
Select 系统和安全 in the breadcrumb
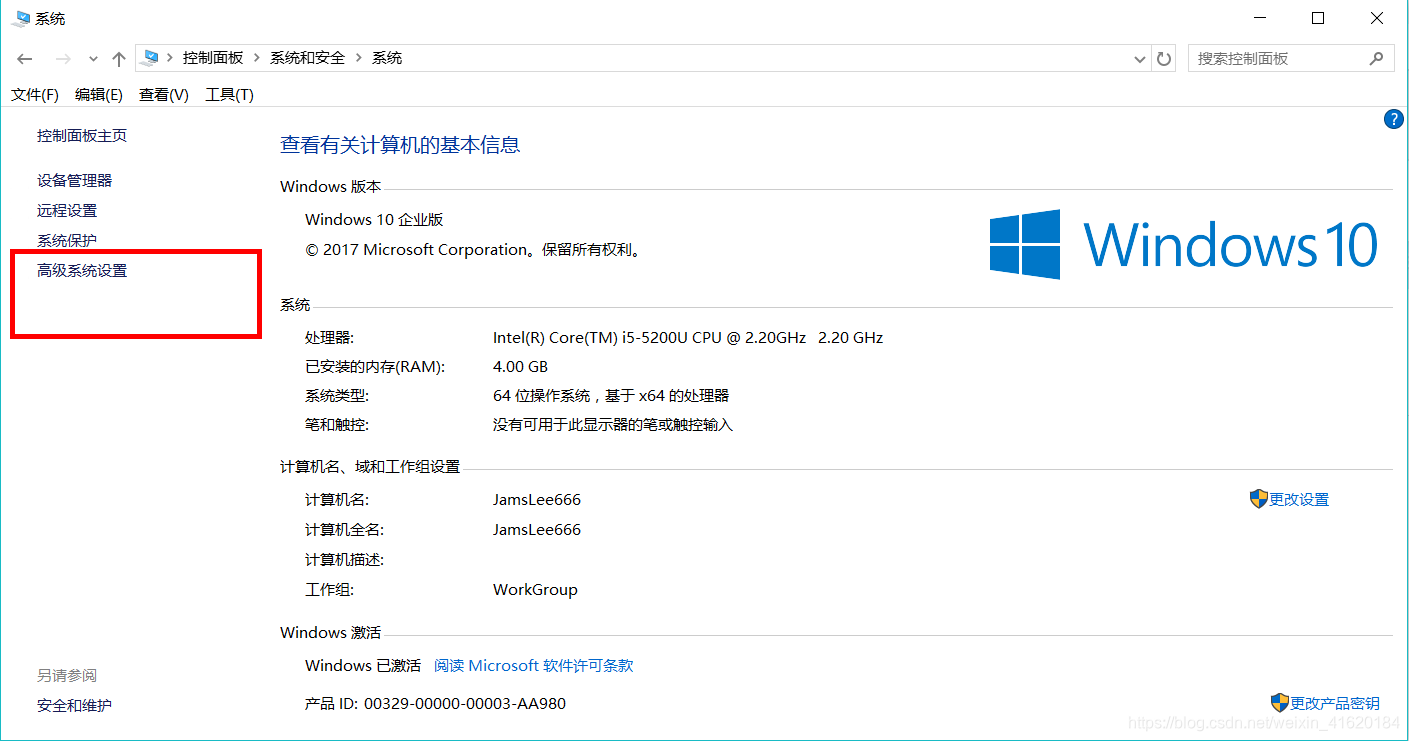(307, 58)
